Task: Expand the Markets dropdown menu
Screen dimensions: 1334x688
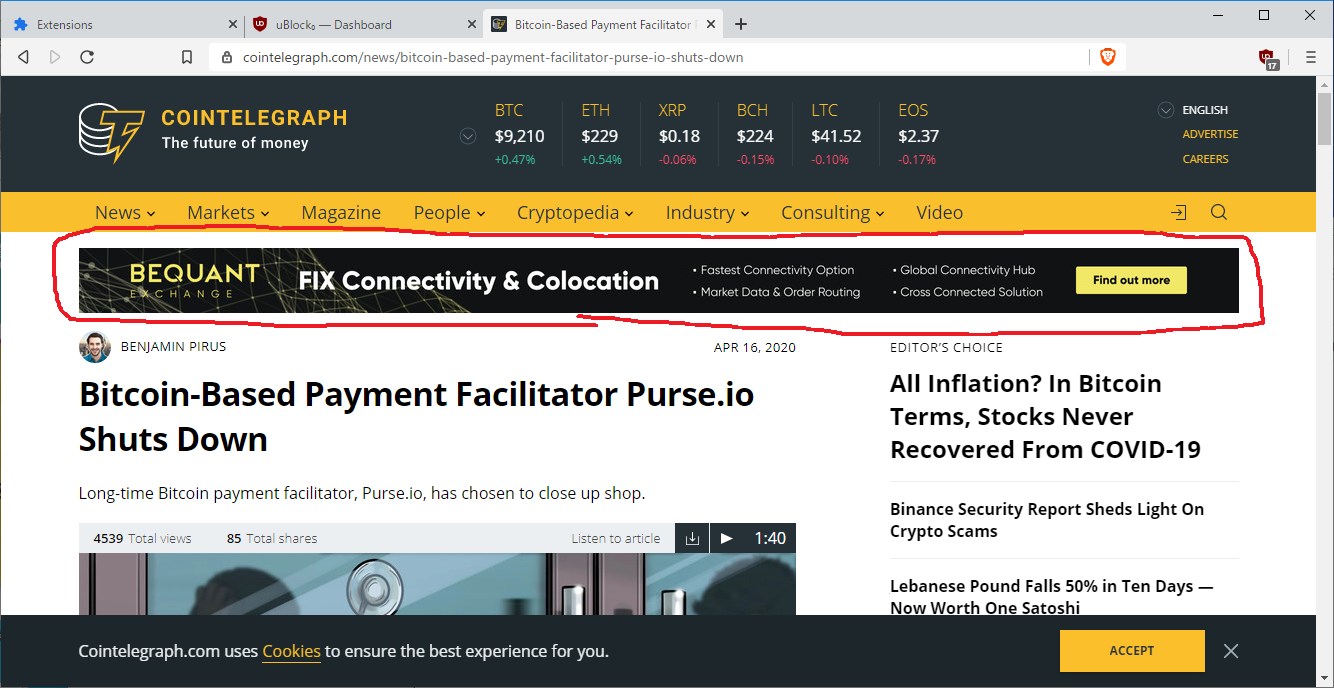Action: coord(228,212)
